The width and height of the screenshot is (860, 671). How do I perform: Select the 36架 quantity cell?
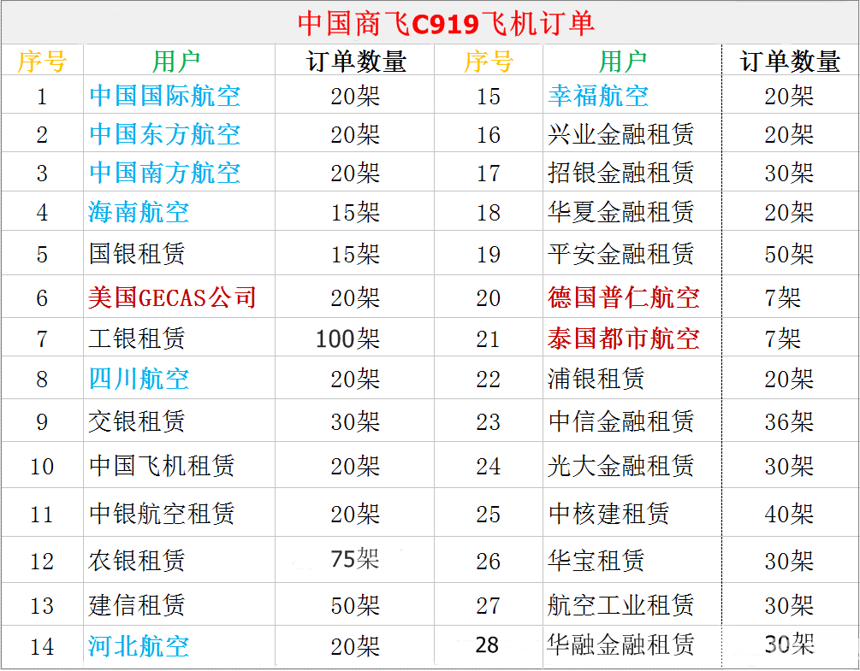(790, 421)
